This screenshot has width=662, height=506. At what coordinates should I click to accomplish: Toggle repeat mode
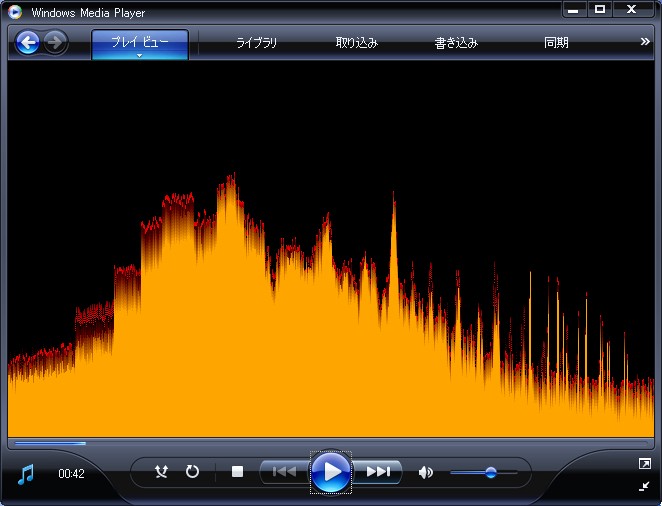click(192, 471)
